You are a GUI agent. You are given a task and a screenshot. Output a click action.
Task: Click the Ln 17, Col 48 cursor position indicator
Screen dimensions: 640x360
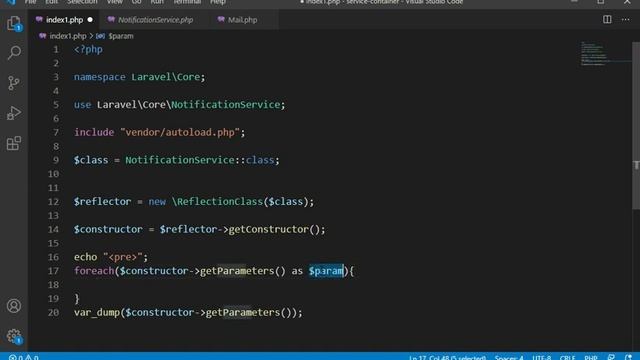coord(447,357)
